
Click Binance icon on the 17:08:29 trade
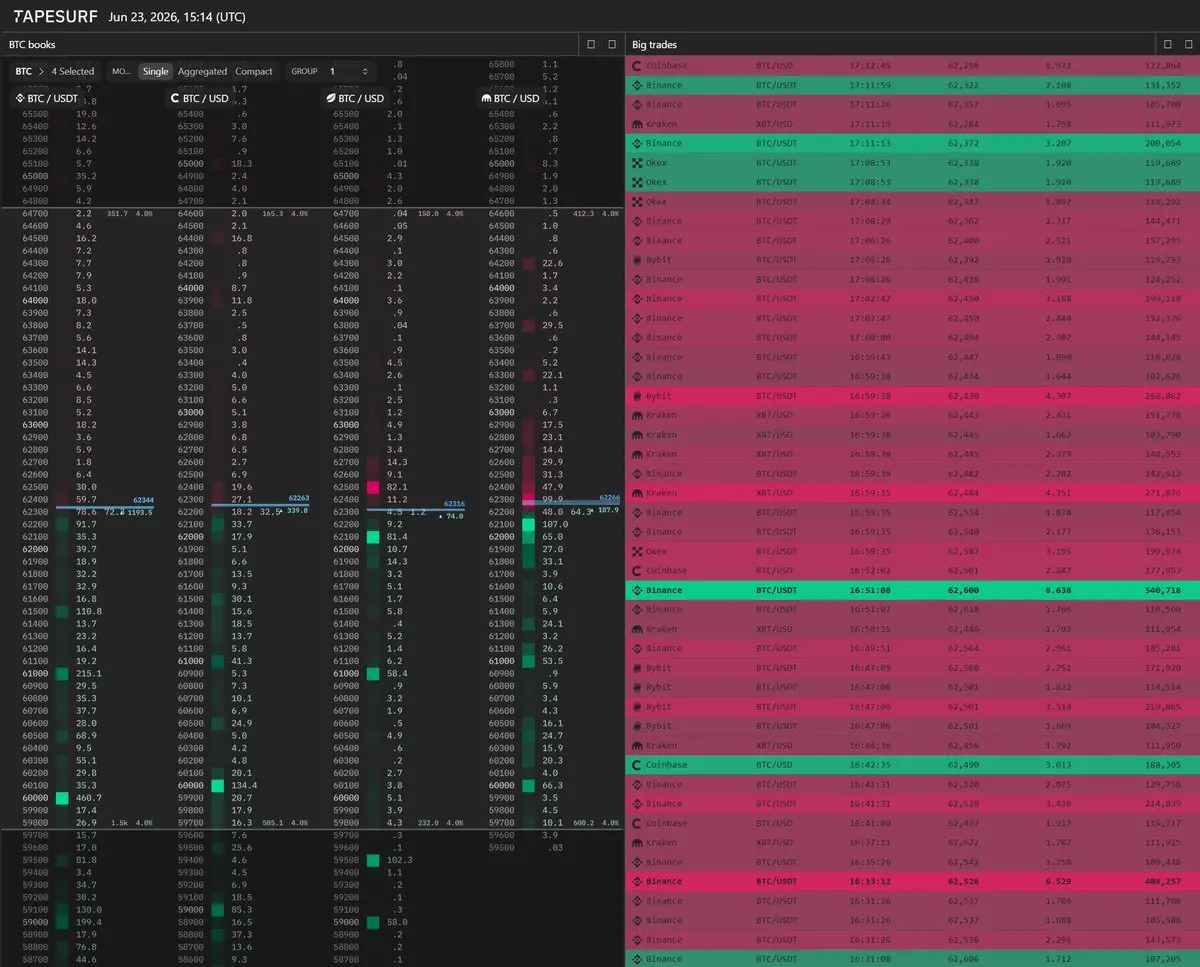point(636,221)
